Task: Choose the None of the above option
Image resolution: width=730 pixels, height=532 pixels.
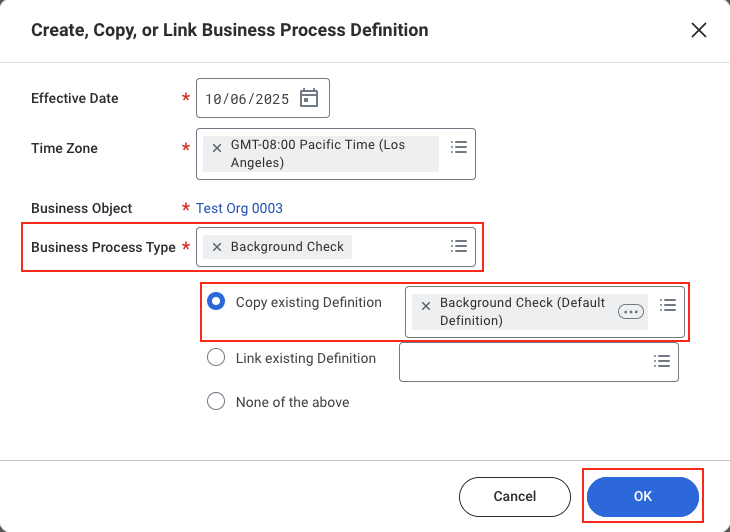Action: [x=216, y=401]
